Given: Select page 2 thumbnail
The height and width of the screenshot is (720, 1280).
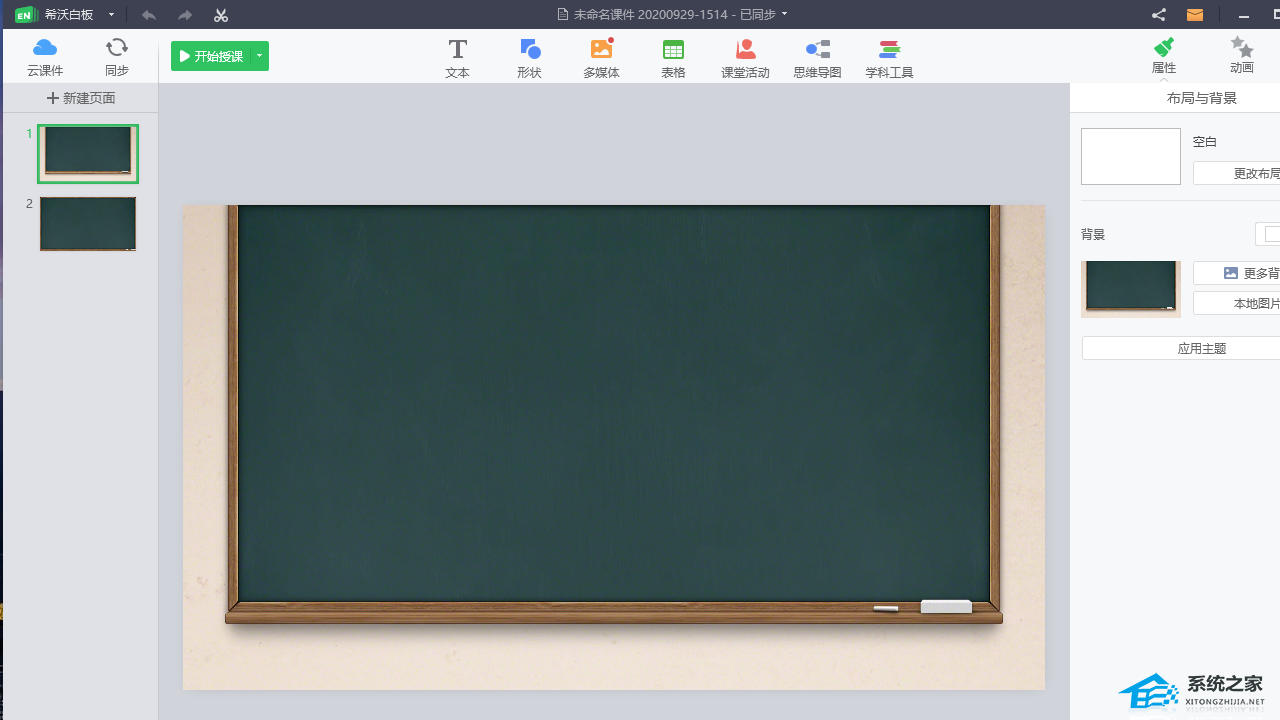Looking at the screenshot, I should (88, 223).
